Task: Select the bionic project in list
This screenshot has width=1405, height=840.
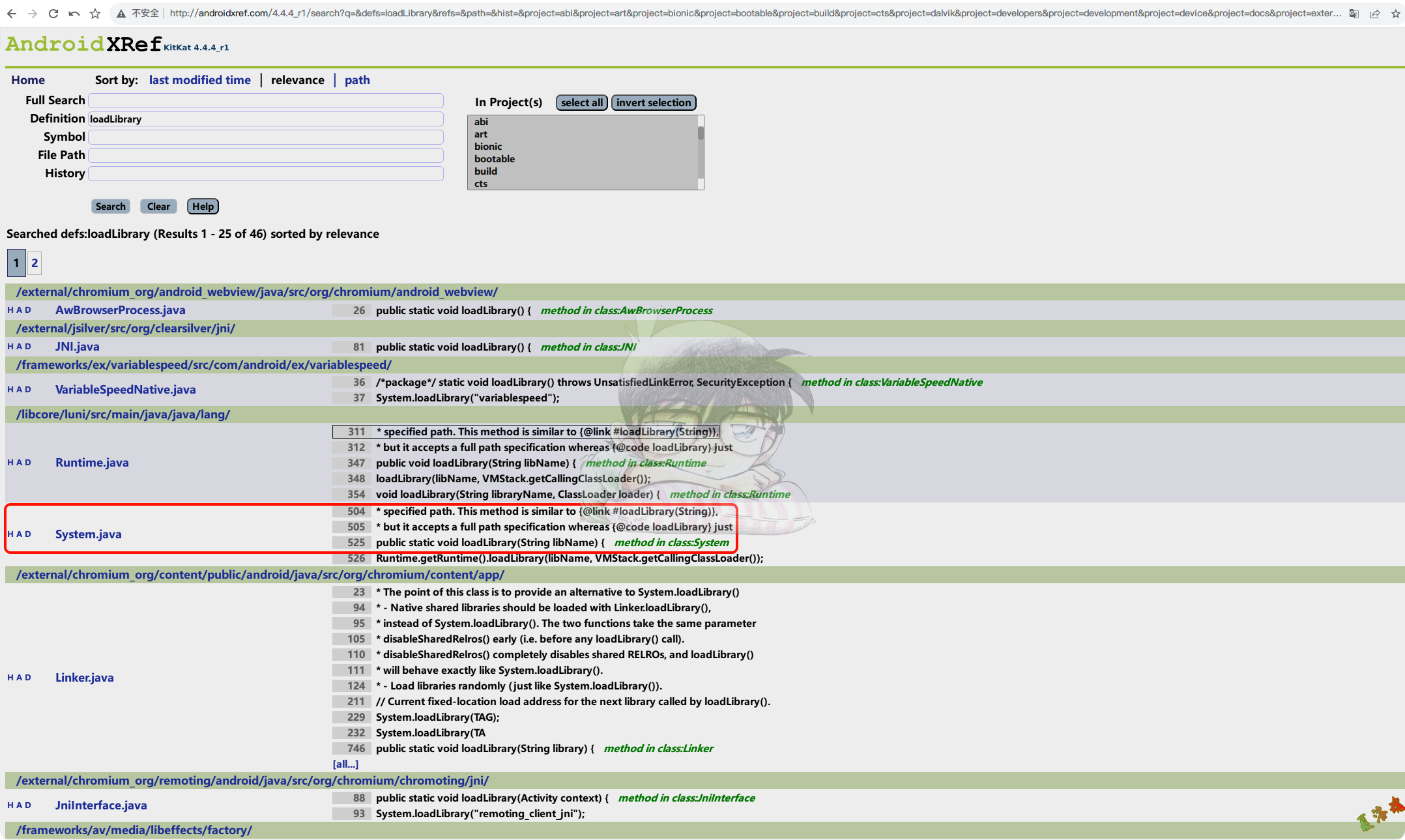Action: tap(488, 147)
